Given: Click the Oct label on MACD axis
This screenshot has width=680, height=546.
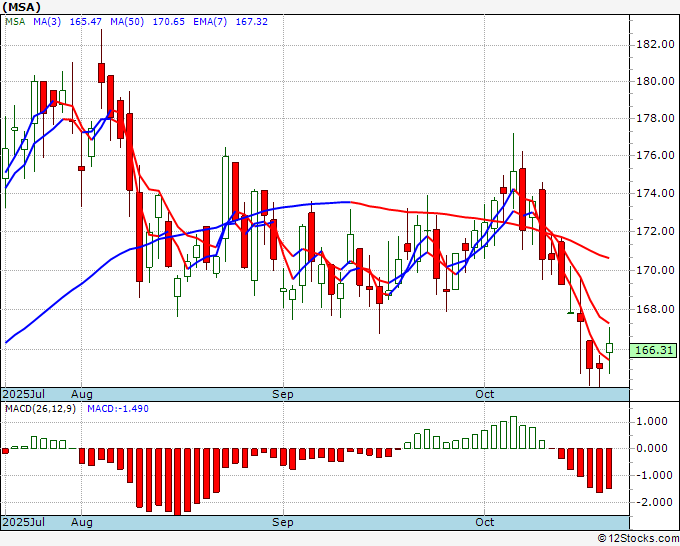Looking at the screenshot, I should click(x=484, y=522).
